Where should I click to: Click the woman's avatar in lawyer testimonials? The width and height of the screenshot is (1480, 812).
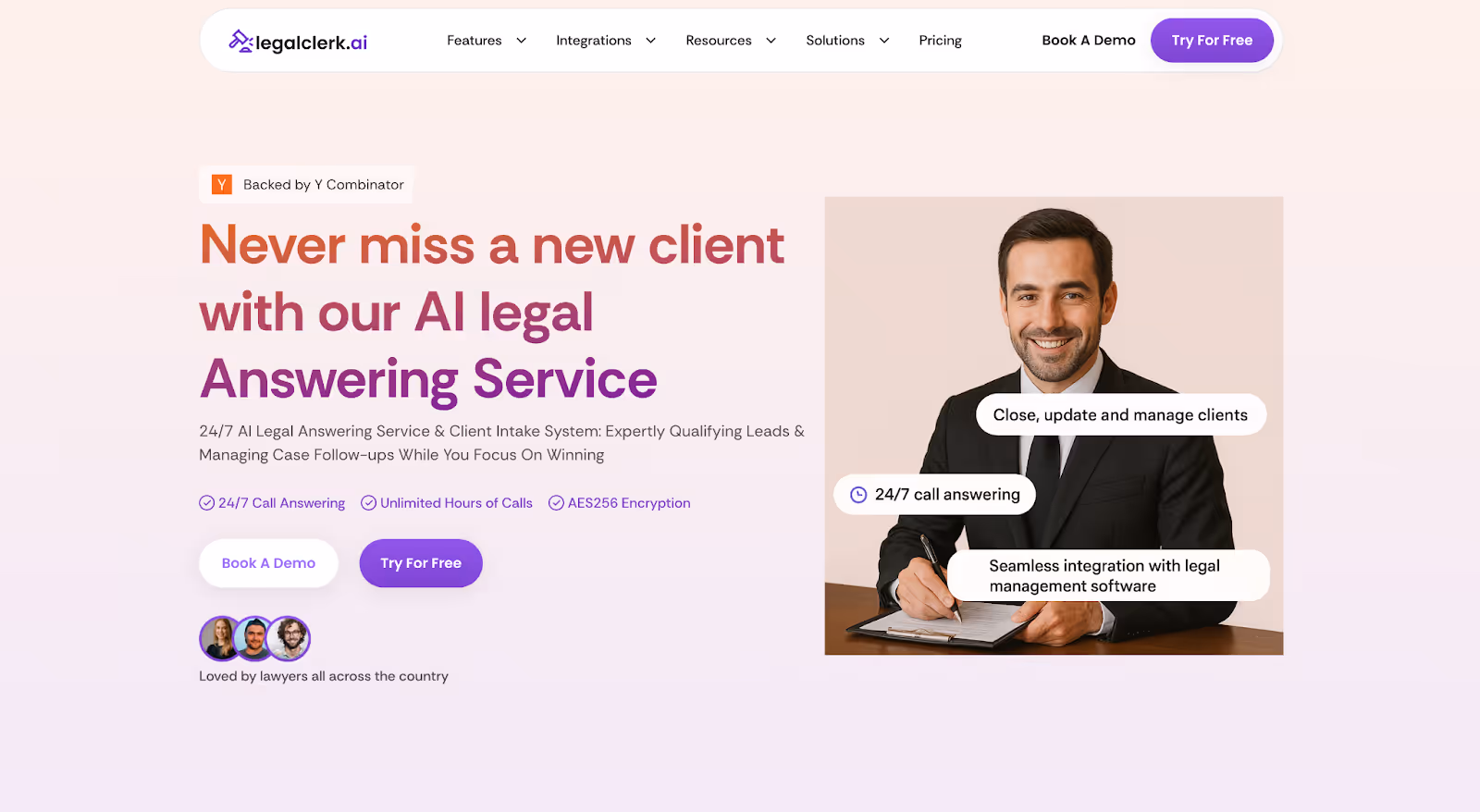[x=221, y=638]
